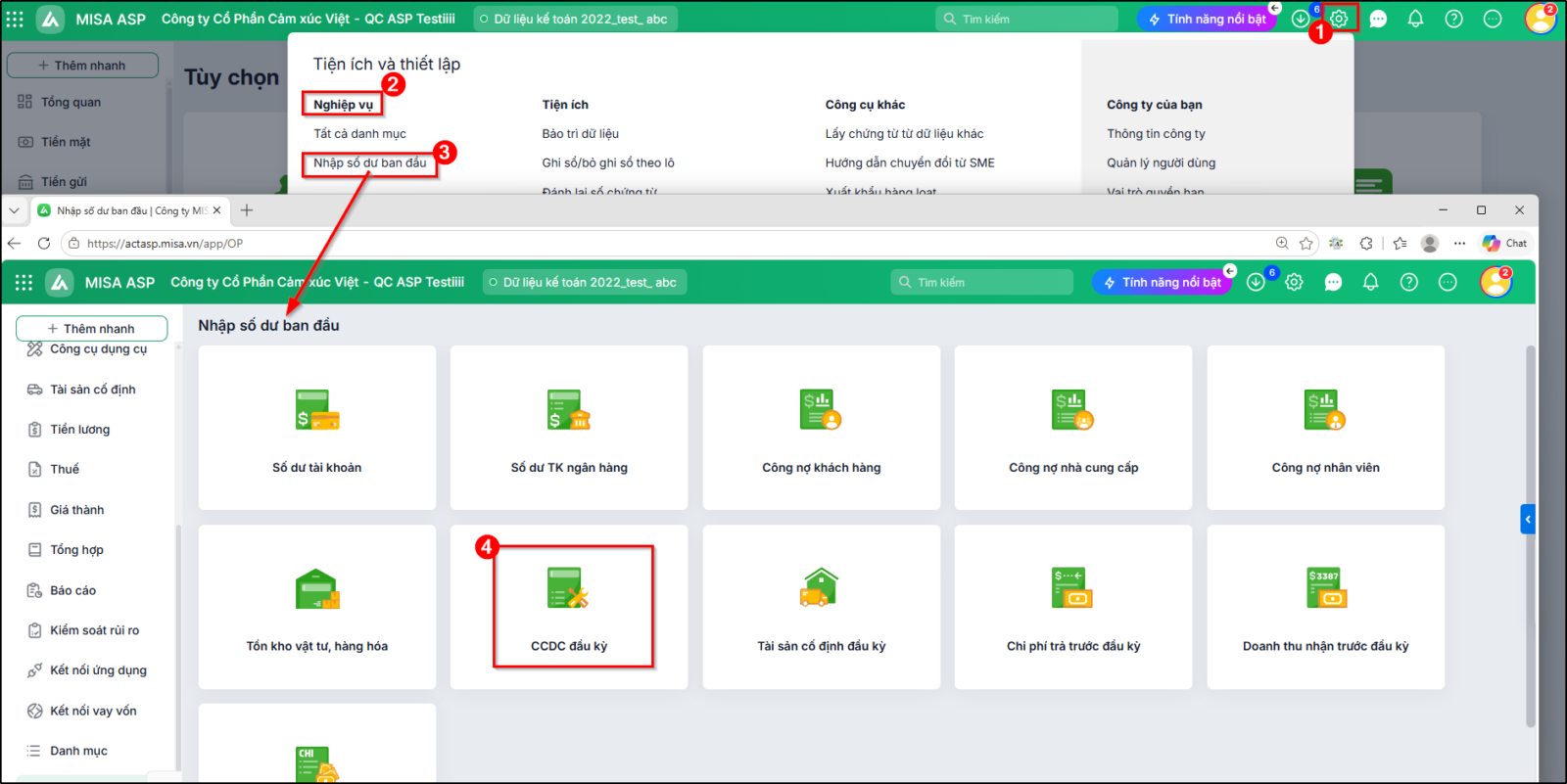Viewport: 1567px width, 784px height.
Task: Open the Chi phí trả trước đầu kỳ card
Action: coord(1073,607)
